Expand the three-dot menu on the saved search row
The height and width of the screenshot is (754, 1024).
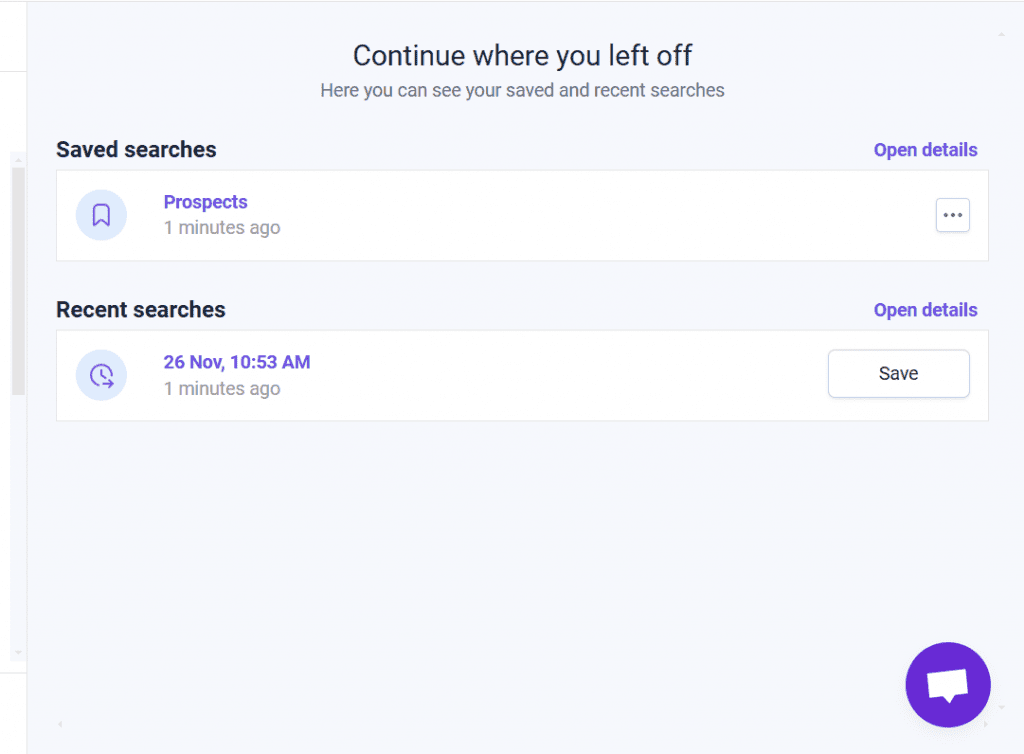pyautogui.click(x=952, y=215)
